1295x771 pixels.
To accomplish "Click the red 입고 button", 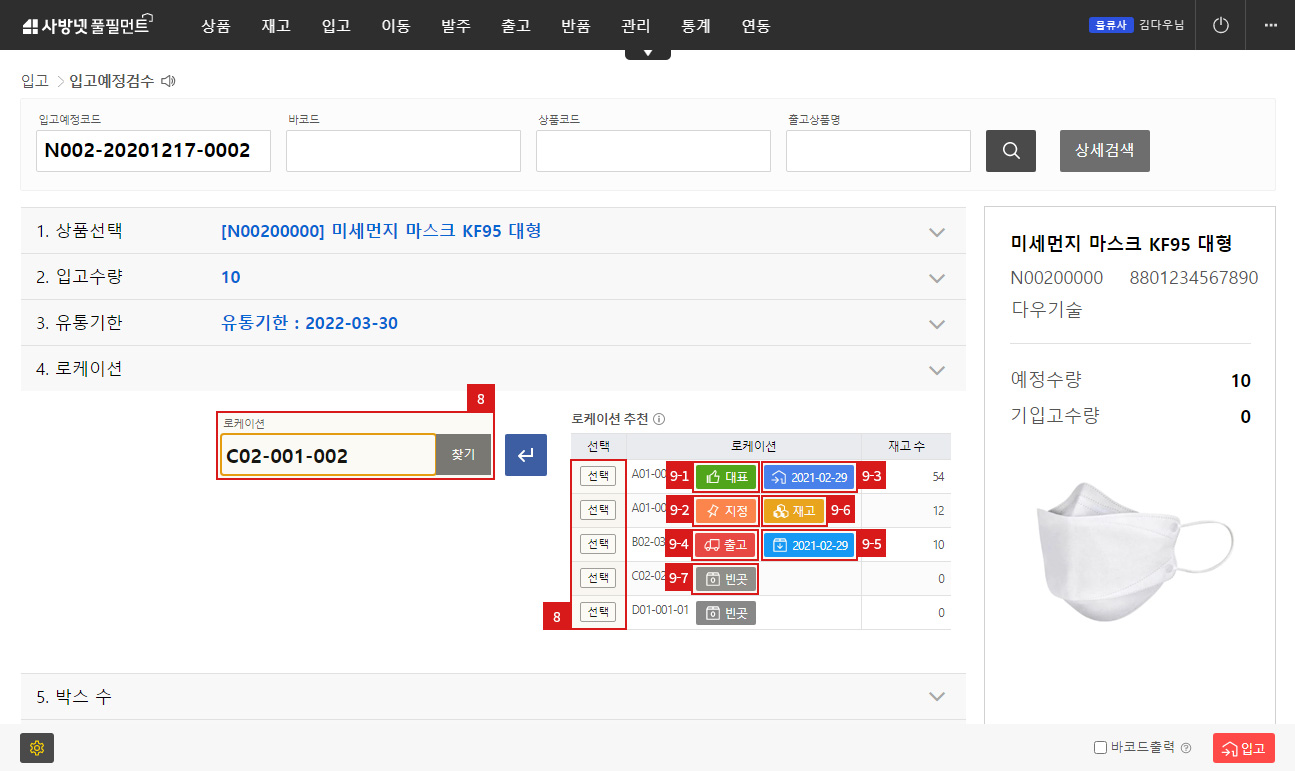I will click(x=1243, y=748).
